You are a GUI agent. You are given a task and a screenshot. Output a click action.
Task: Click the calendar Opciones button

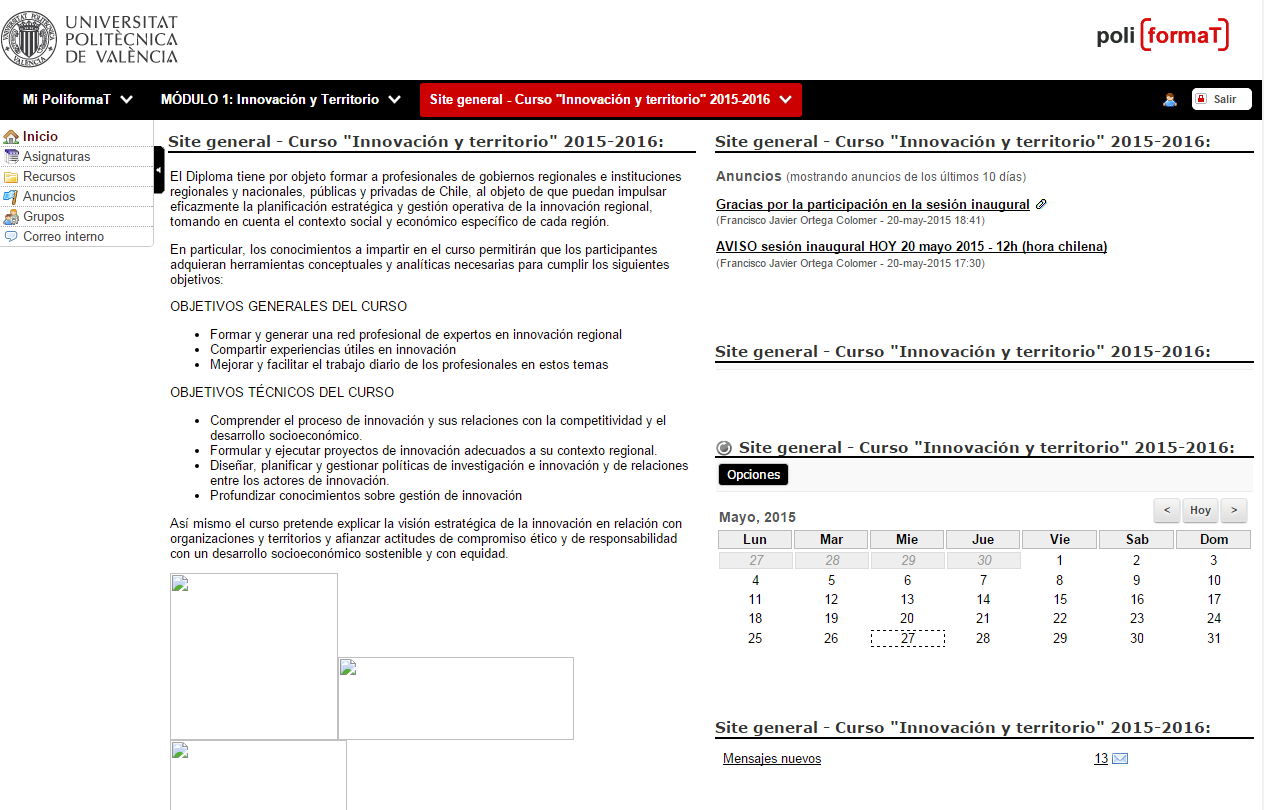(753, 475)
